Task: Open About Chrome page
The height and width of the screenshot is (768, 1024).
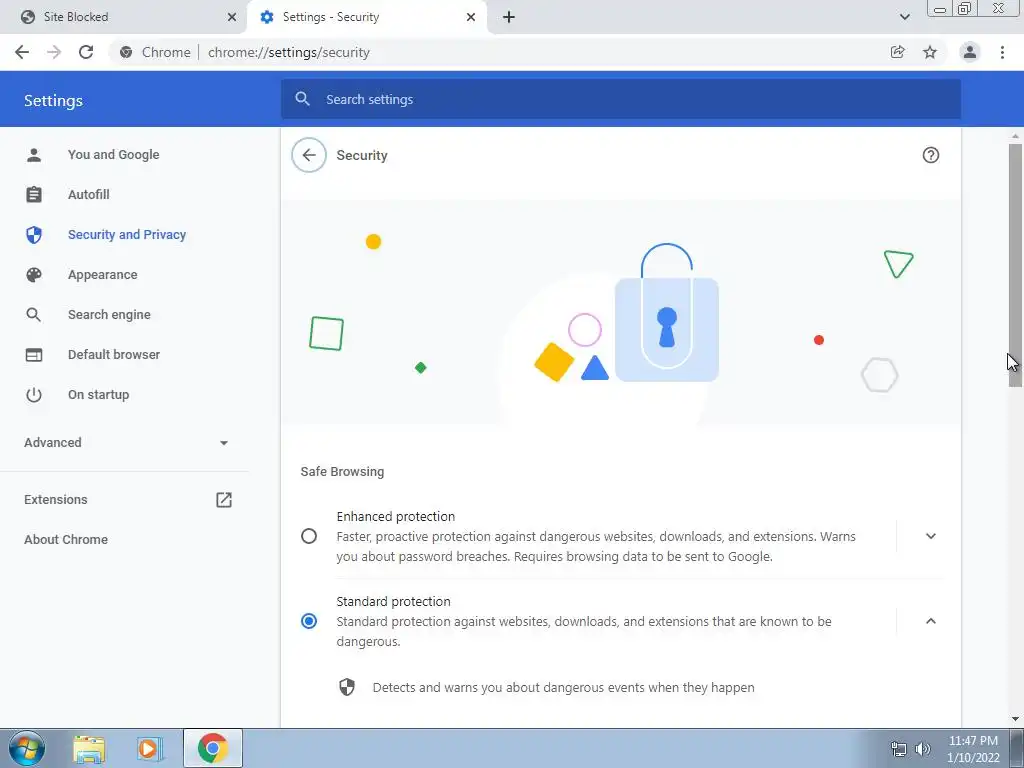Action: (x=66, y=539)
